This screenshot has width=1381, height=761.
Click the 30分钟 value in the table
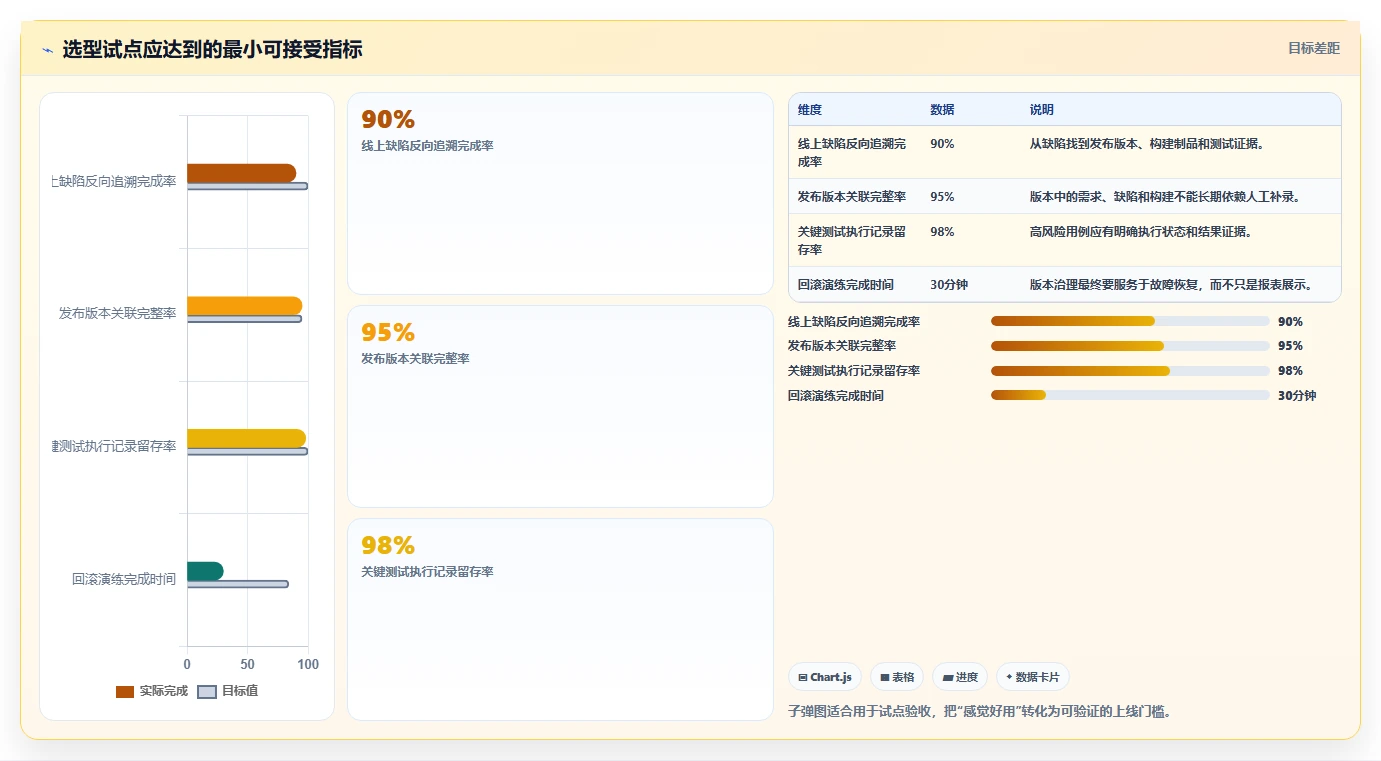(x=949, y=284)
